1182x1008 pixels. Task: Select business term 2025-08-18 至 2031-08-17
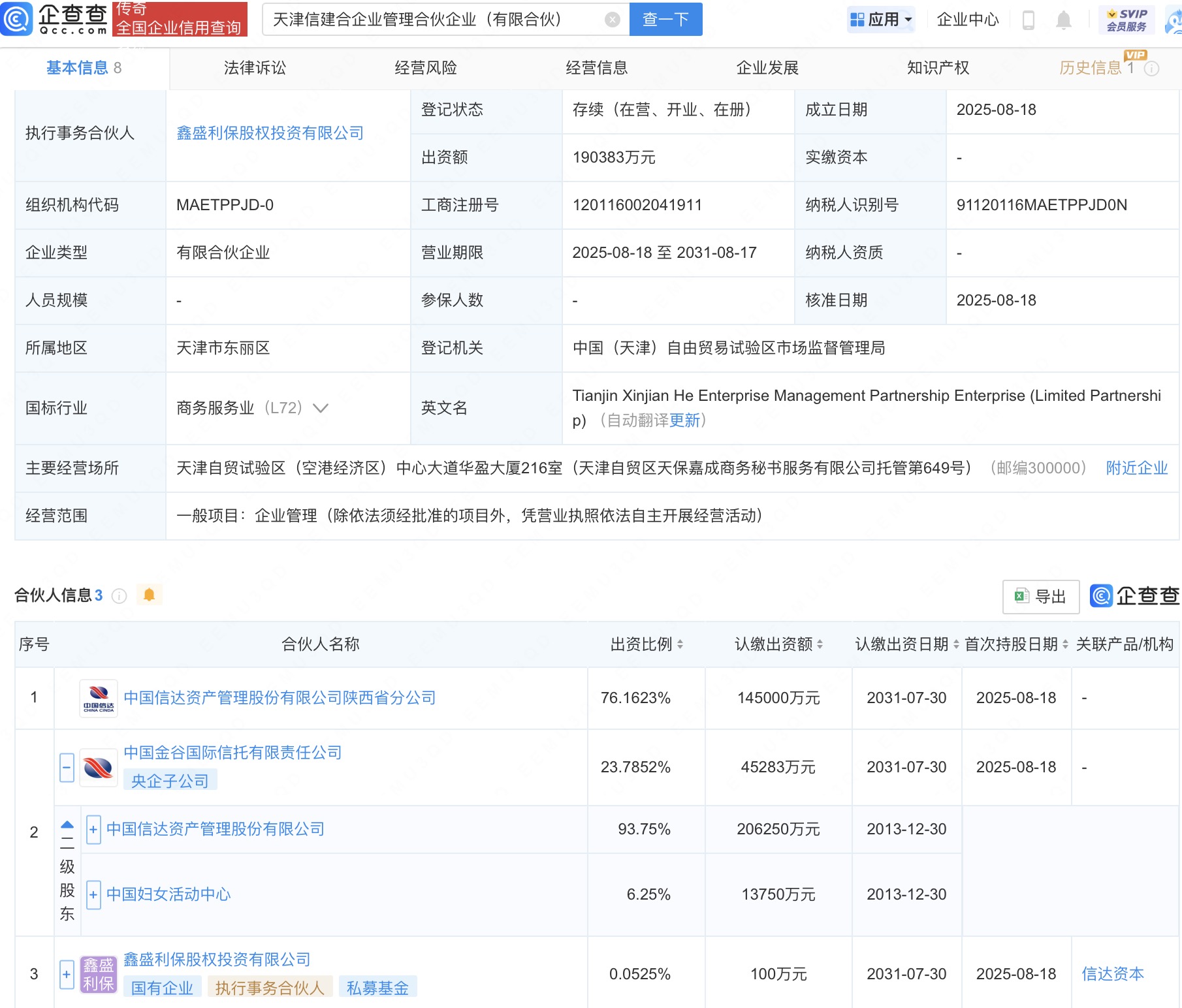coord(664,253)
